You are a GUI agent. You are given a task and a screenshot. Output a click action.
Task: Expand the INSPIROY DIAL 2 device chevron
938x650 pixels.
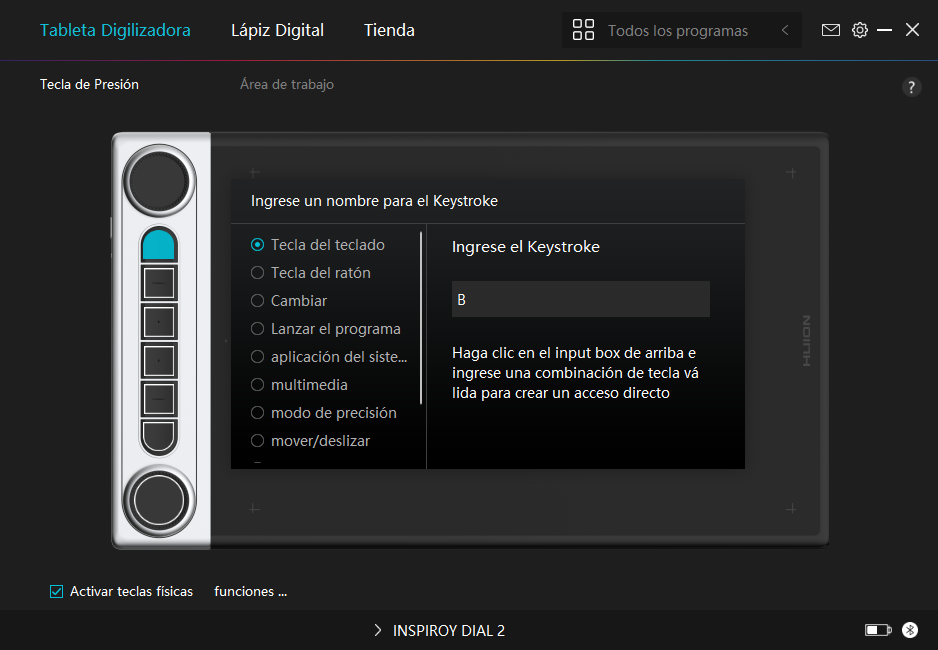(x=378, y=630)
